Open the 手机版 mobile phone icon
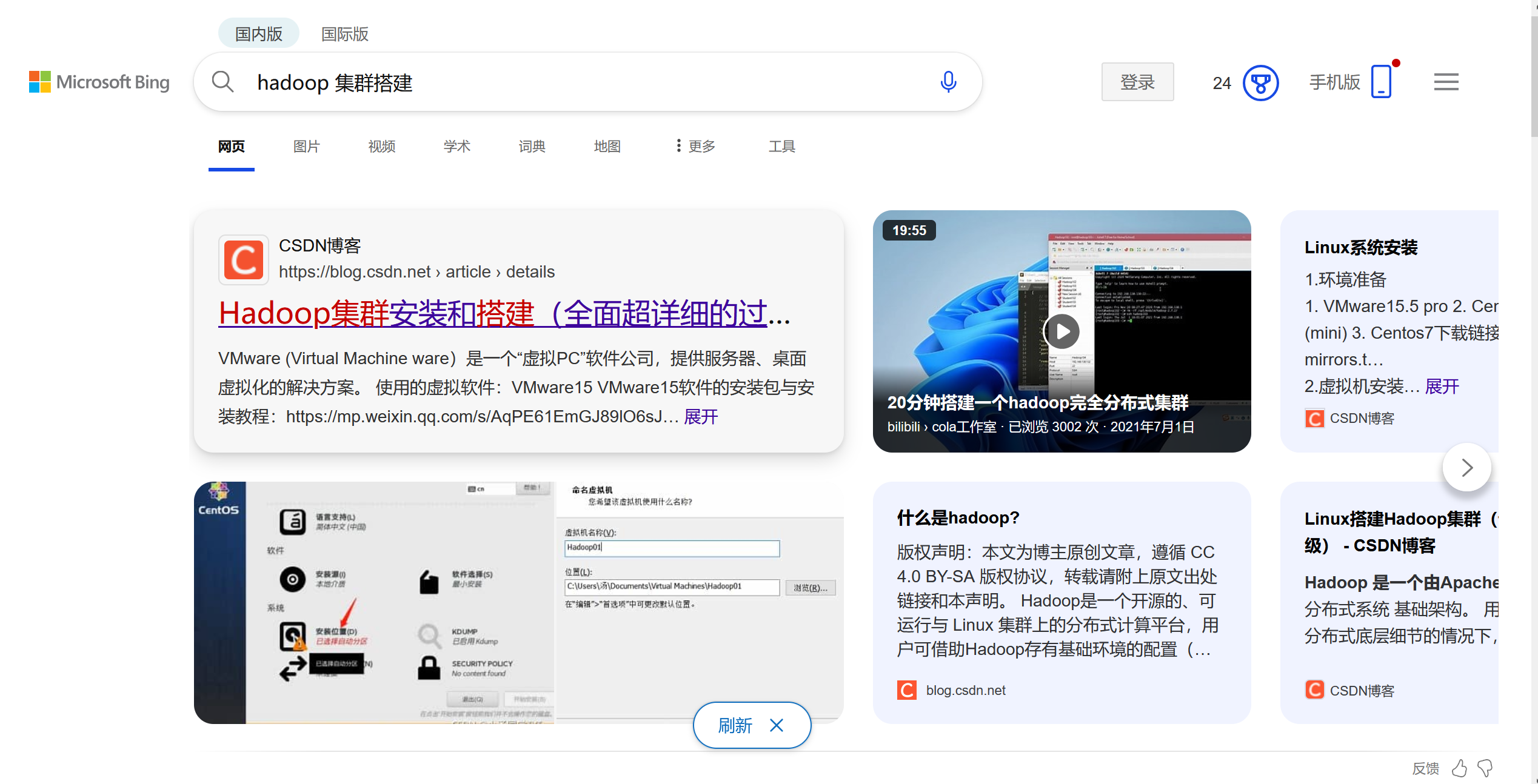1538x784 pixels. [1381, 81]
